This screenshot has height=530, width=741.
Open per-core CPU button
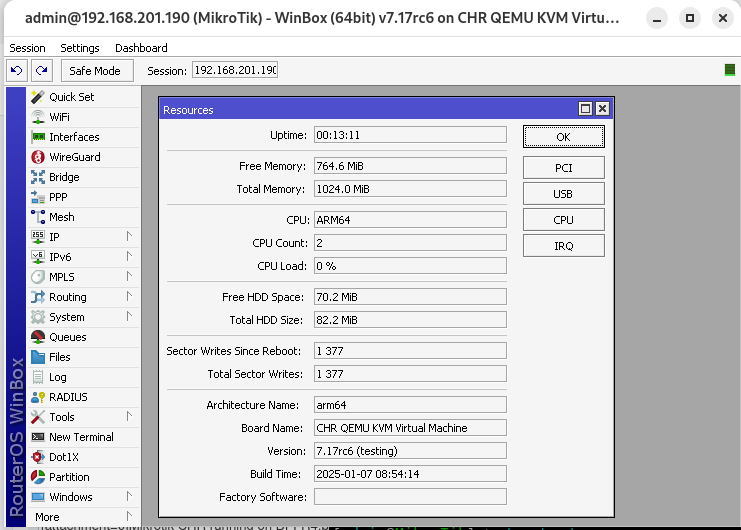[x=563, y=220]
